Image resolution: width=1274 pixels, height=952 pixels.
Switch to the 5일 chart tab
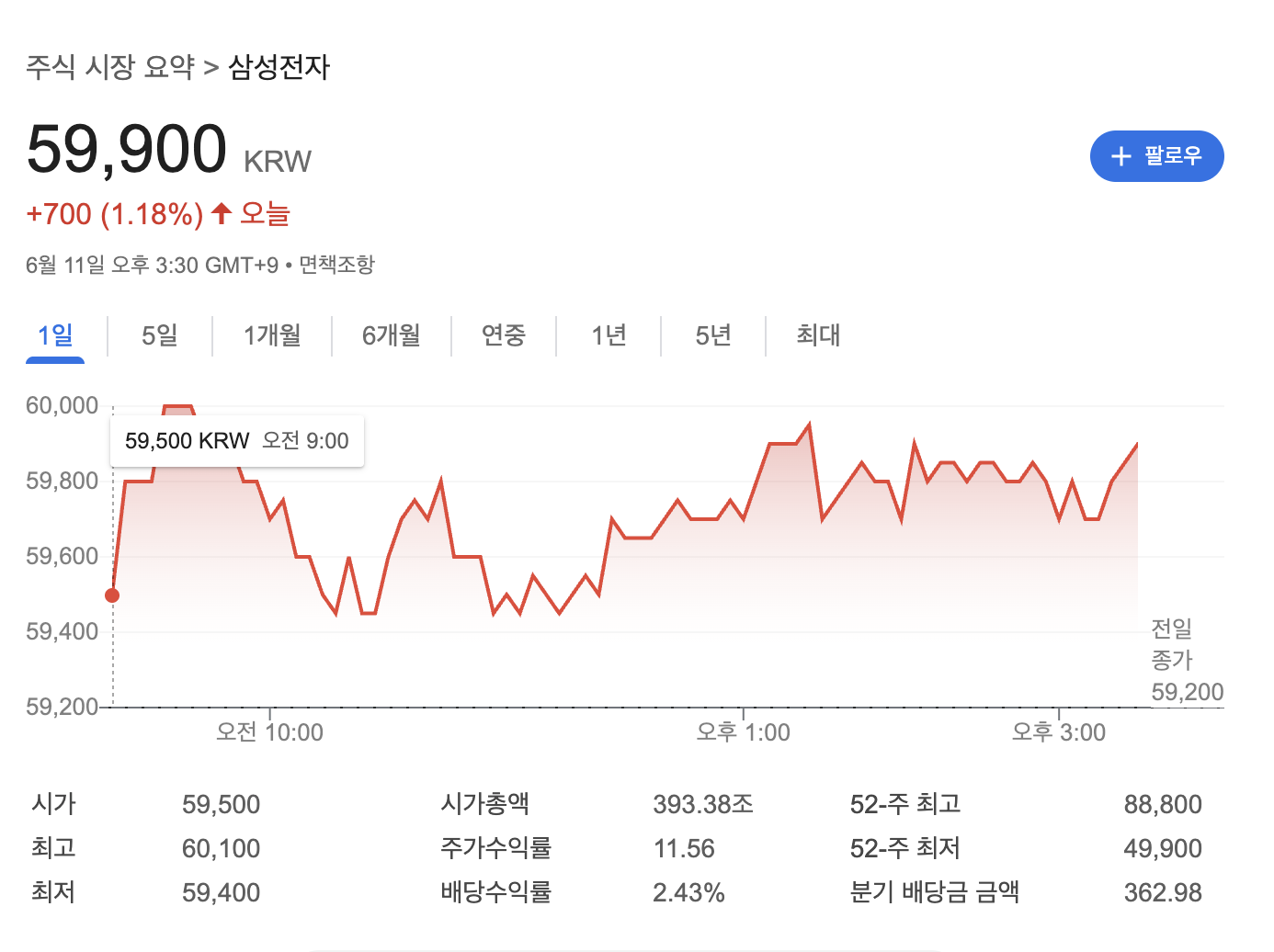[159, 336]
